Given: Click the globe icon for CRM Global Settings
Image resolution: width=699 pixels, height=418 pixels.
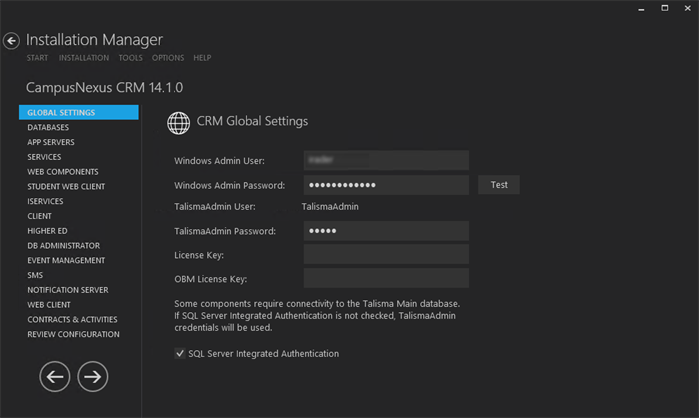Looking at the screenshot, I should pos(178,123).
